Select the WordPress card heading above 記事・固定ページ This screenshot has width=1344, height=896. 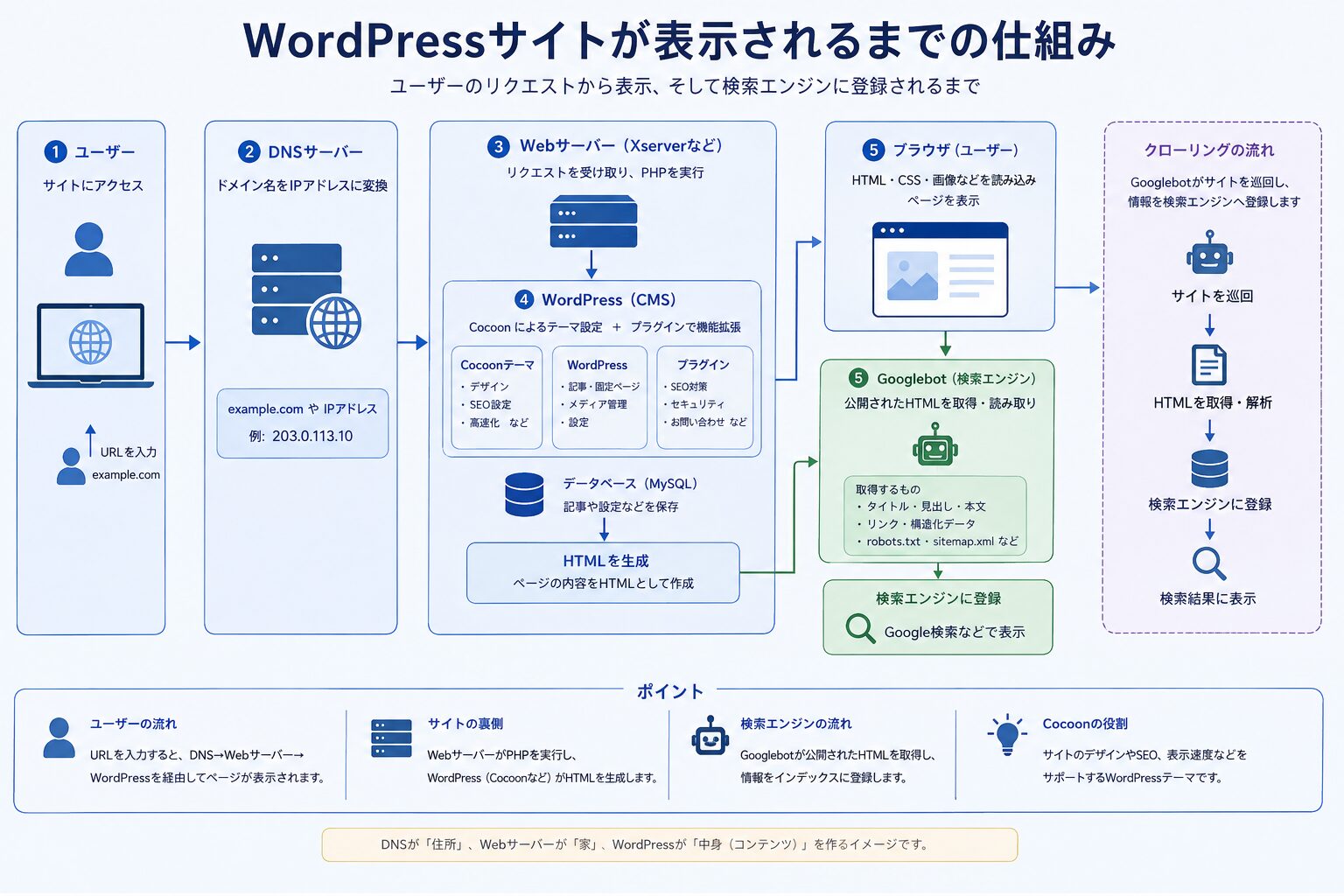597,365
